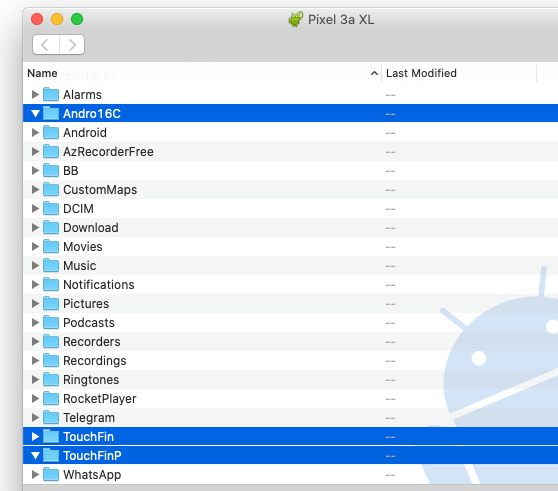Select the RocketPlayer folder icon
Image resolution: width=558 pixels, height=491 pixels.
click(x=51, y=398)
